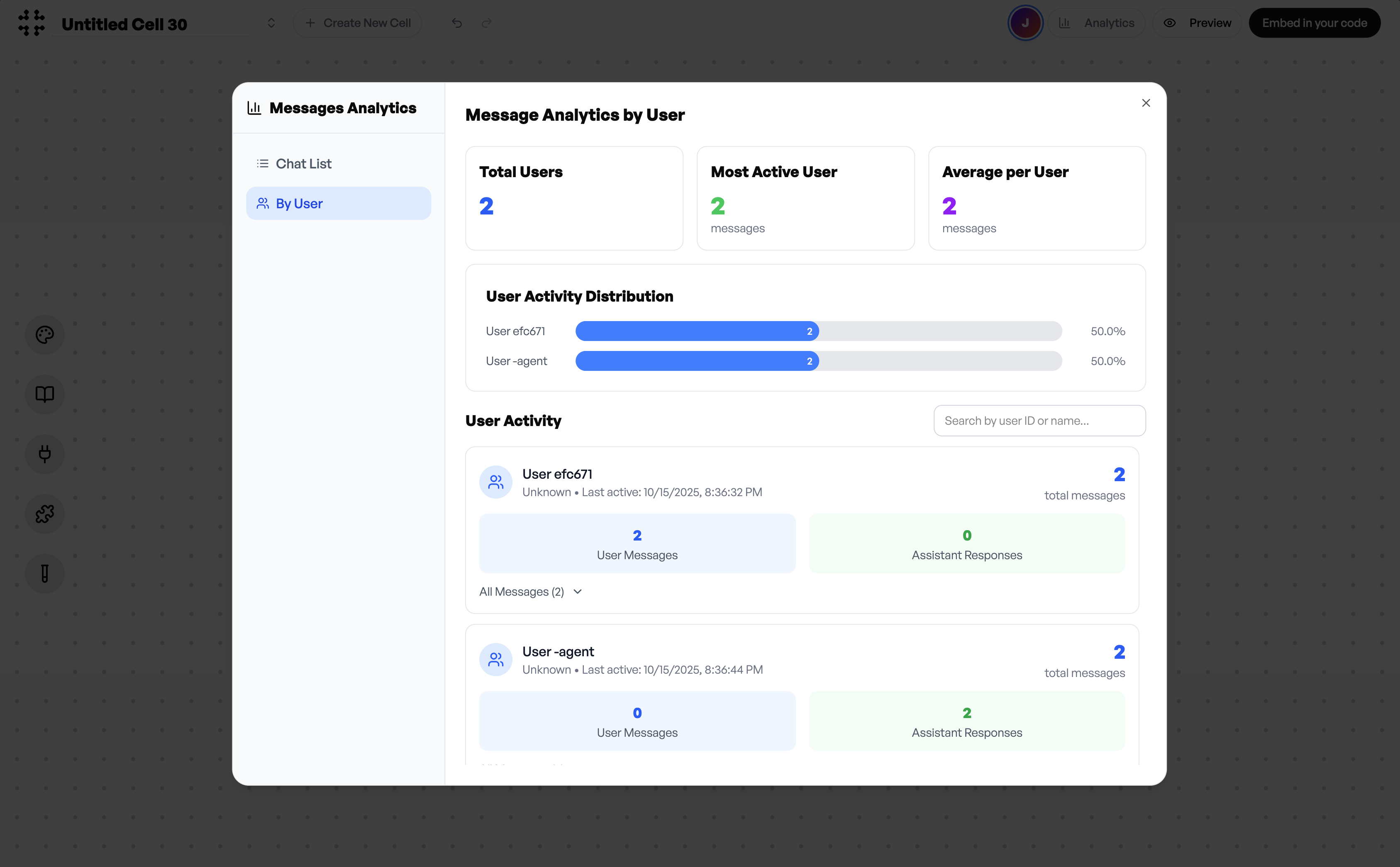Screen dimensions: 1400x867
Task: Click the Analytics button in header
Action: point(1096,23)
